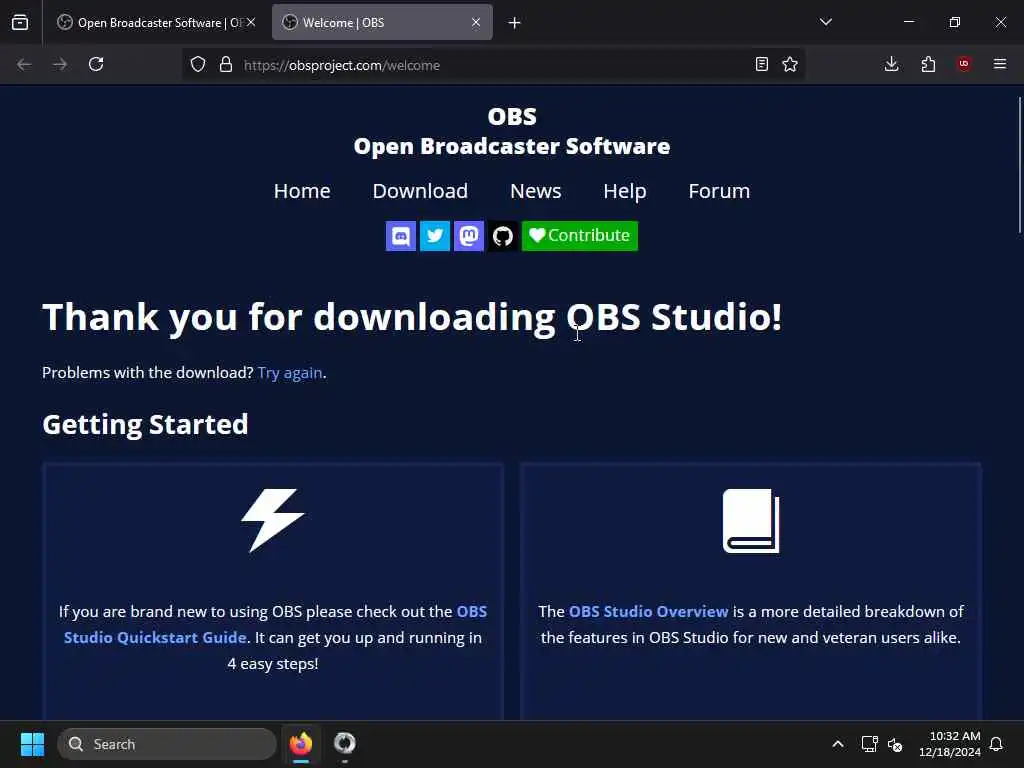
Task: Click the page vertical scrollbar thumb
Action: [1019, 165]
